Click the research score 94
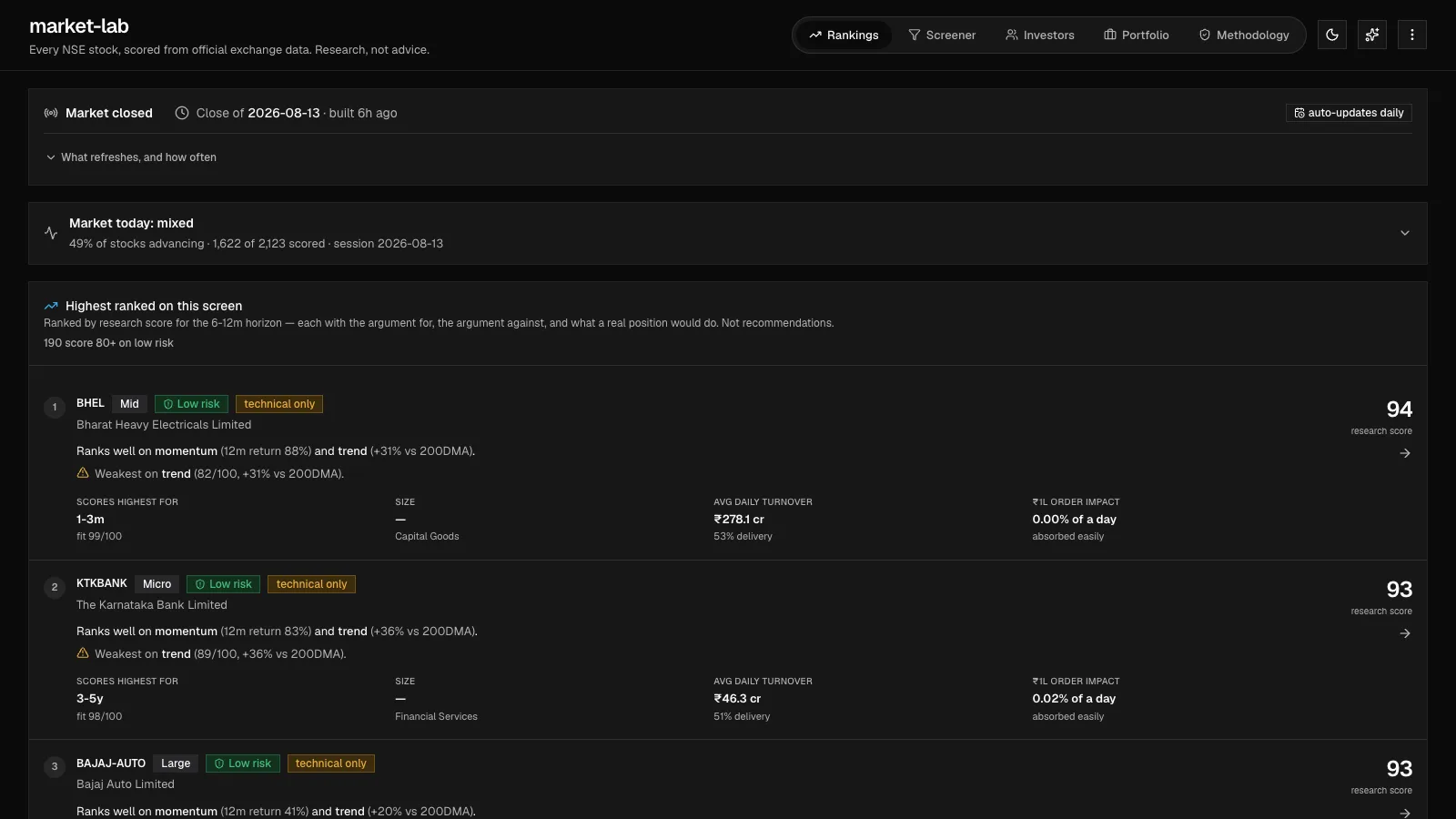Image resolution: width=1456 pixels, height=819 pixels. point(1399,409)
